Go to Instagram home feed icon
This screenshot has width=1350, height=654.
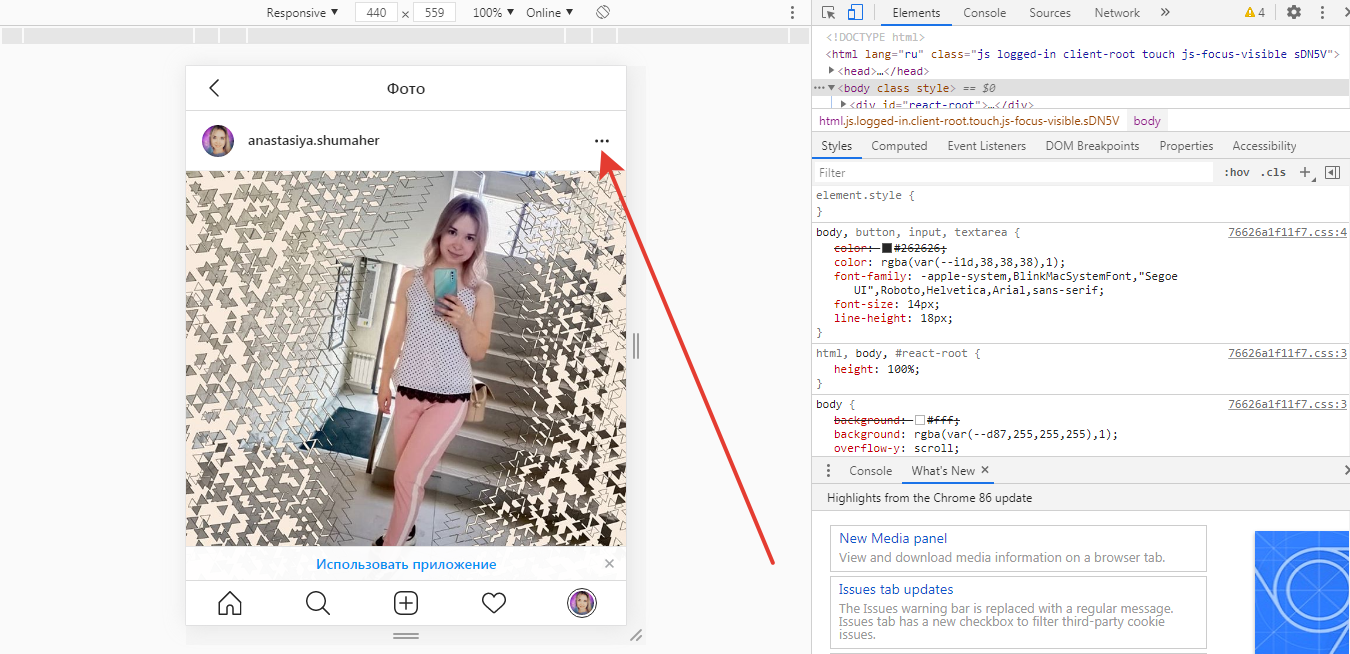[230, 603]
